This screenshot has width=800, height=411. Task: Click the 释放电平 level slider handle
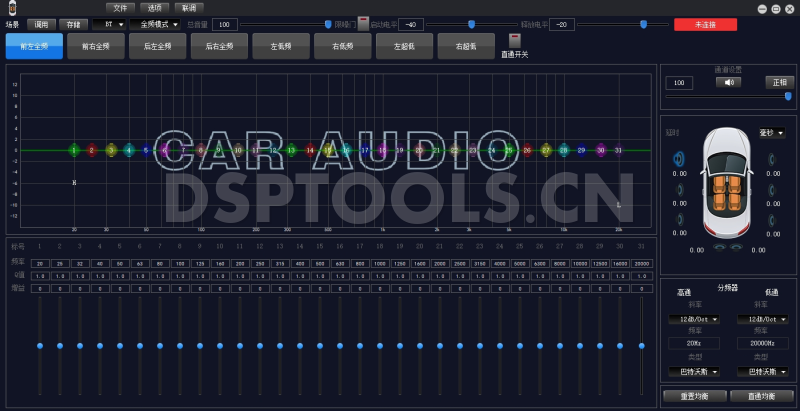click(643, 24)
